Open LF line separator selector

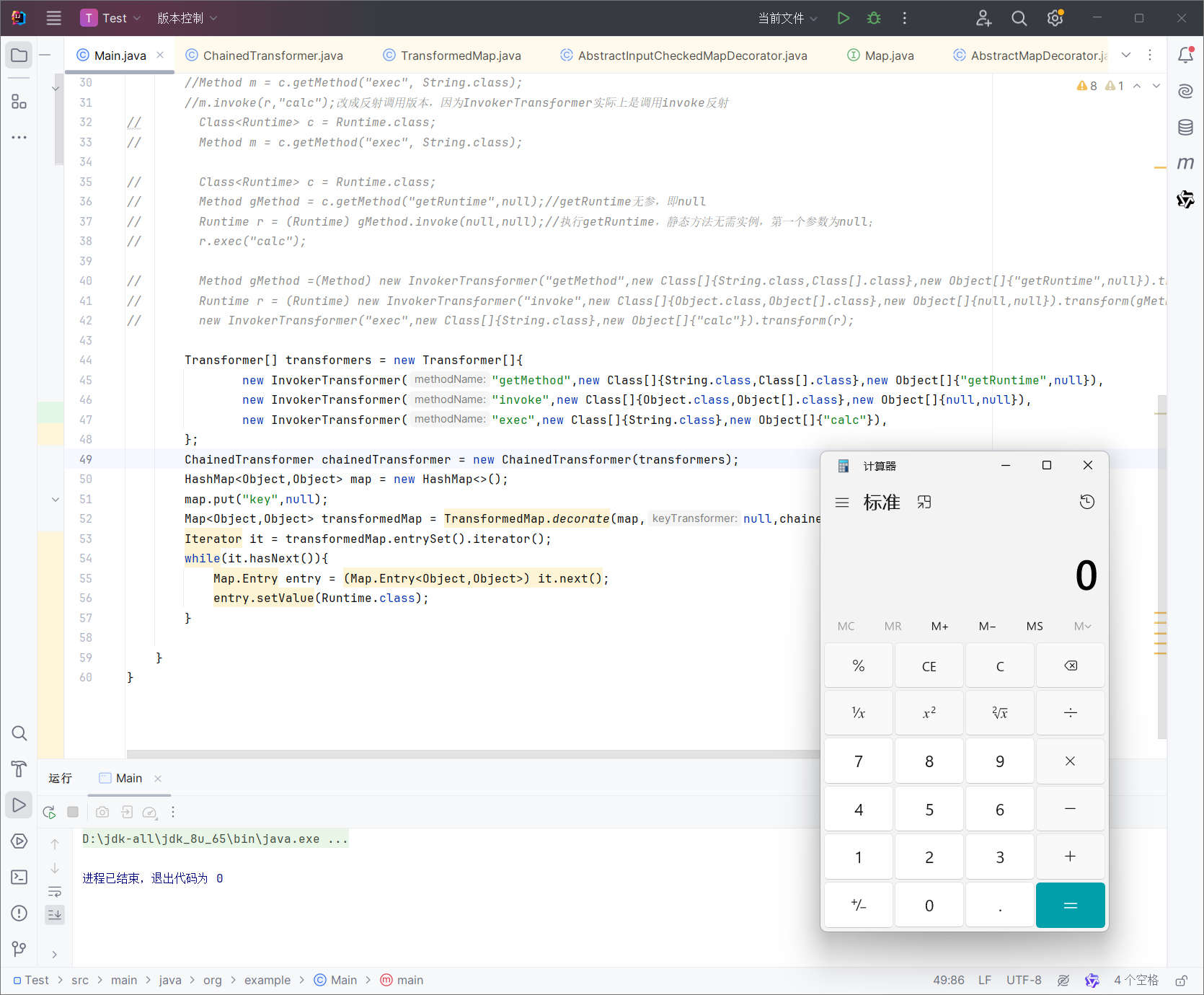tap(984, 980)
